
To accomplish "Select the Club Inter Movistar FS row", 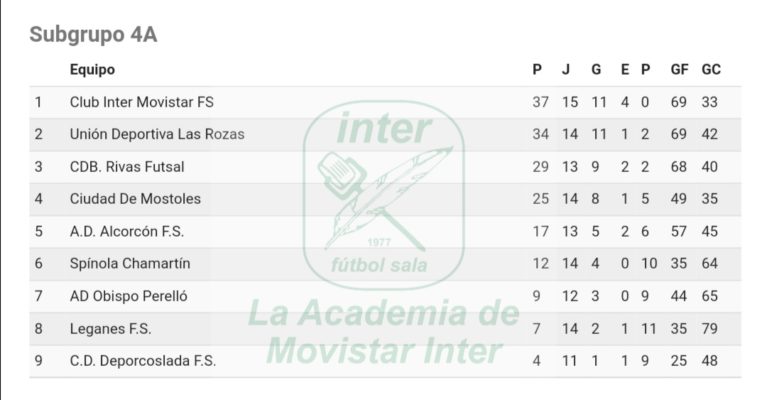I will pyautogui.click(x=385, y=102).
